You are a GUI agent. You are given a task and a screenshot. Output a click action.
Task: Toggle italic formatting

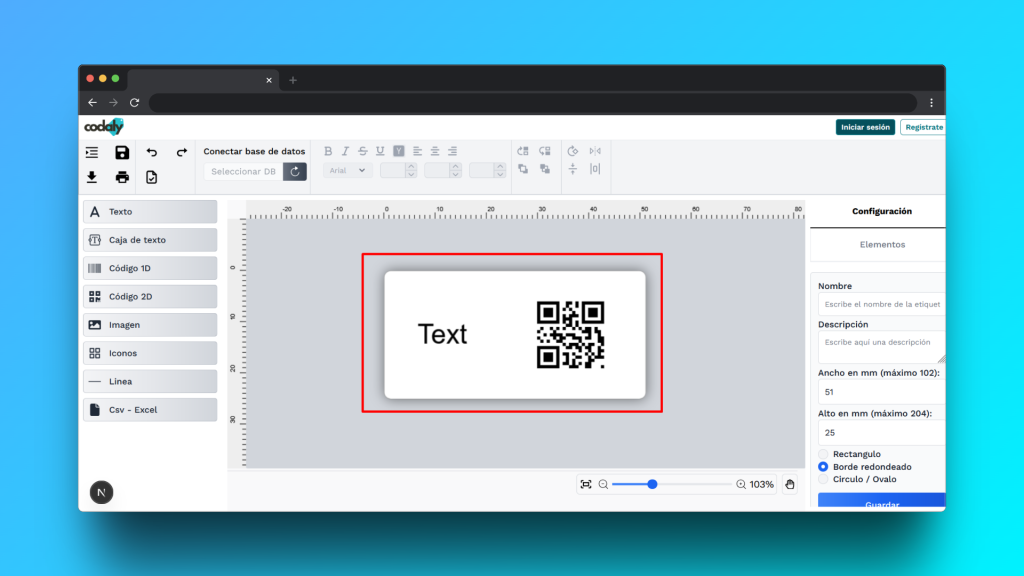click(x=345, y=151)
